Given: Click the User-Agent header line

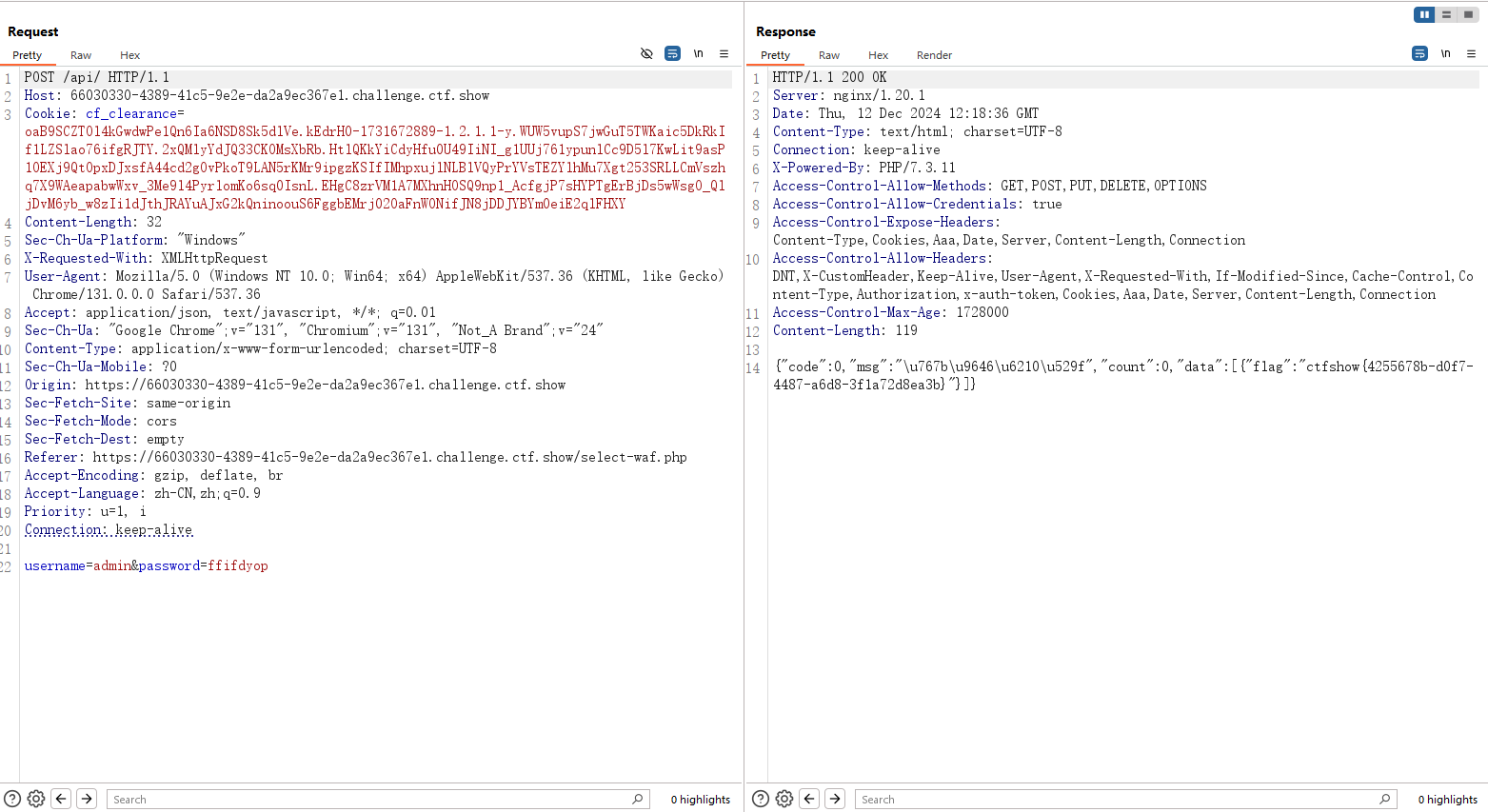Looking at the screenshot, I should (x=374, y=286).
